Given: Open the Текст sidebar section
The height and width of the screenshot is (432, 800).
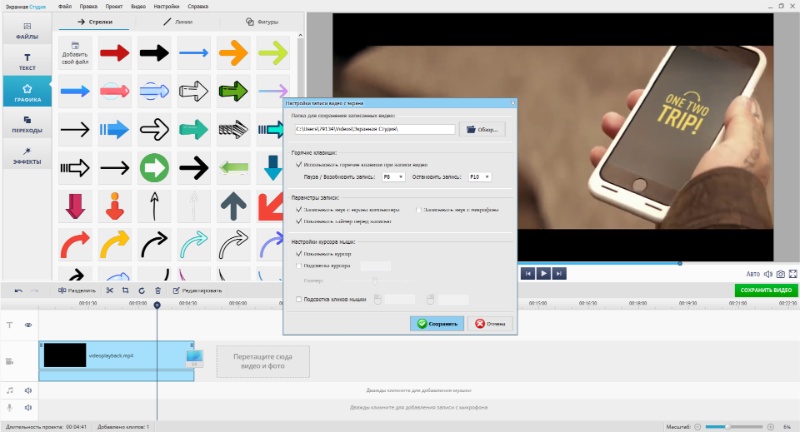Looking at the screenshot, I should pyautogui.click(x=27, y=61).
